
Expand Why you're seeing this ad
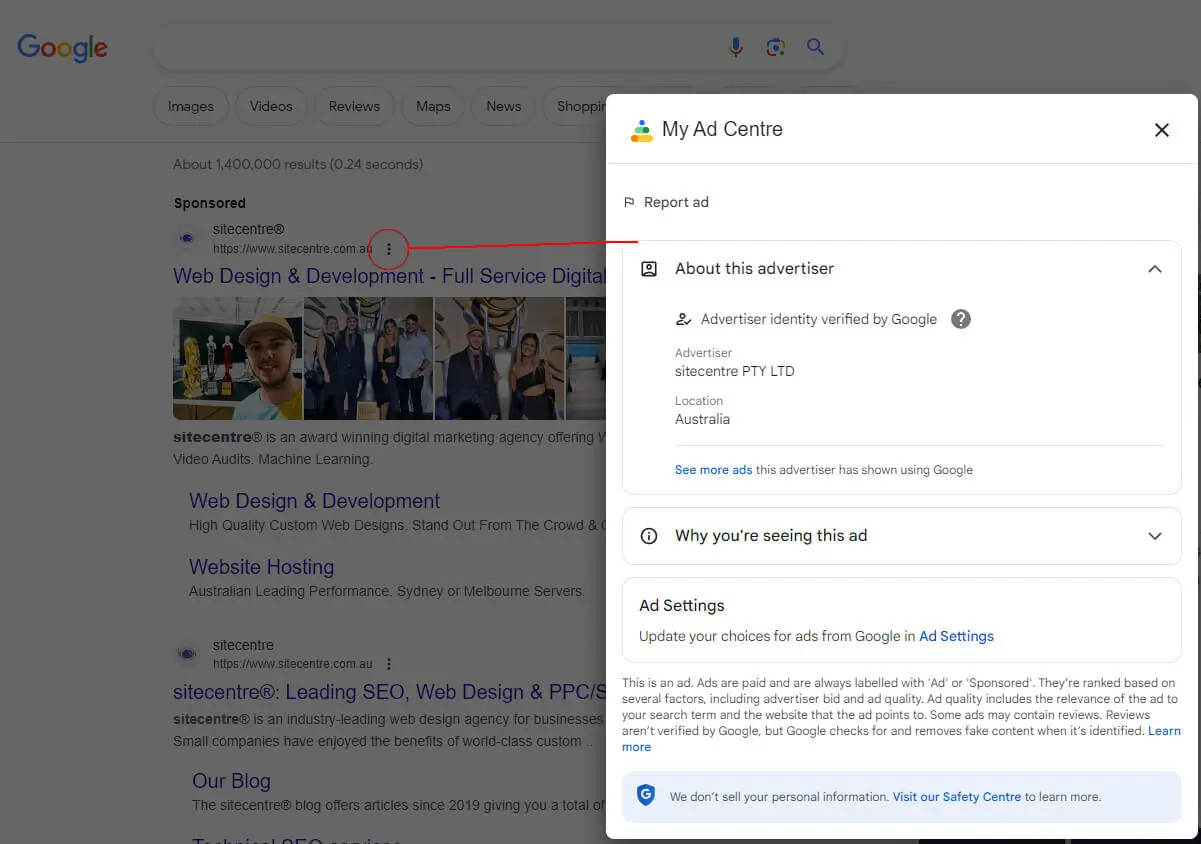1155,536
